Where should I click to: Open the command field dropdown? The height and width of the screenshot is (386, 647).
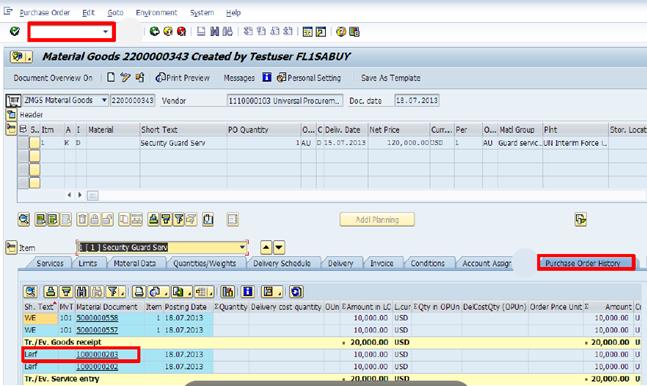[106, 32]
